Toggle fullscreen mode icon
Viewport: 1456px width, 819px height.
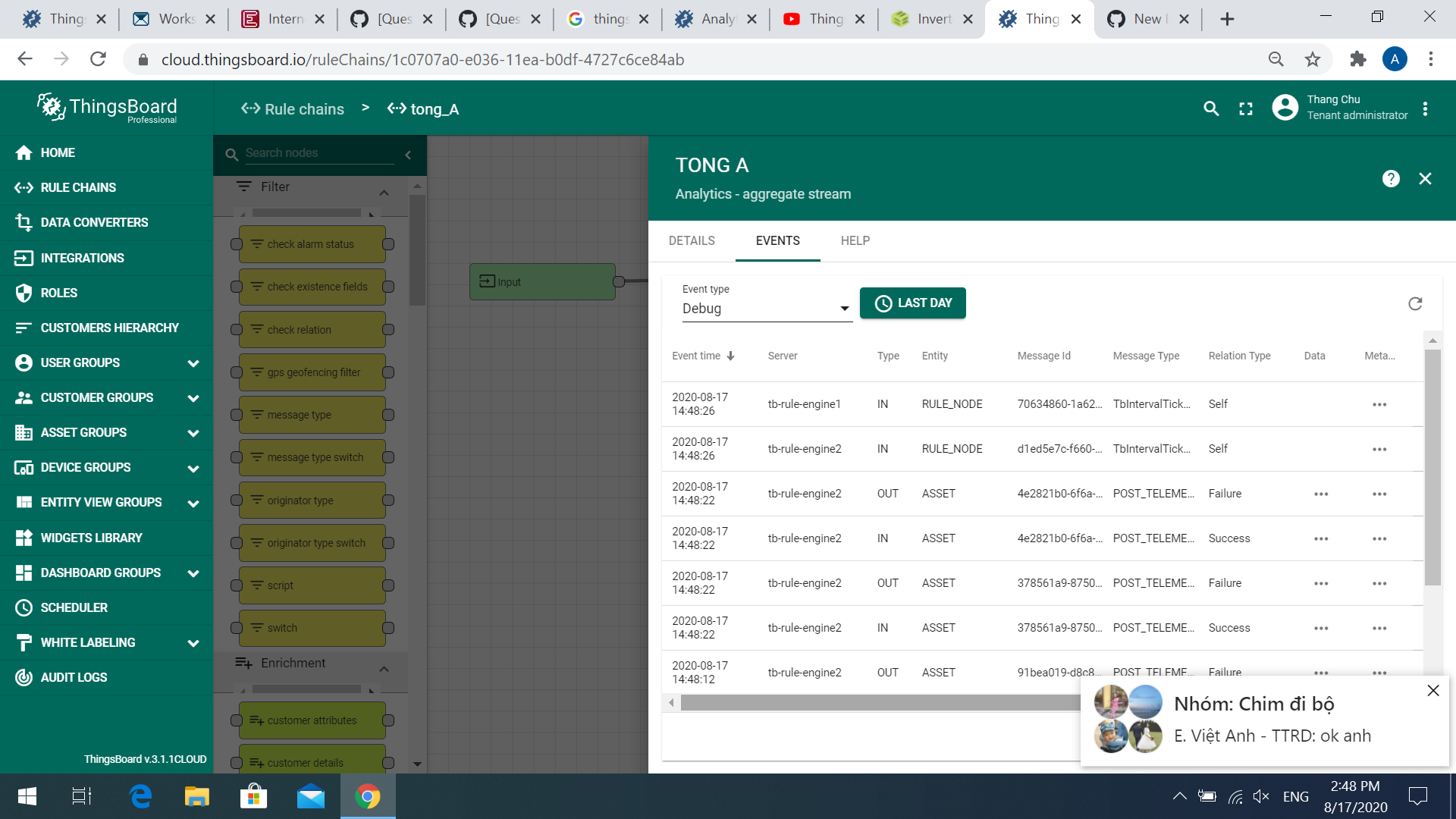pyautogui.click(x=1246, y=109)
